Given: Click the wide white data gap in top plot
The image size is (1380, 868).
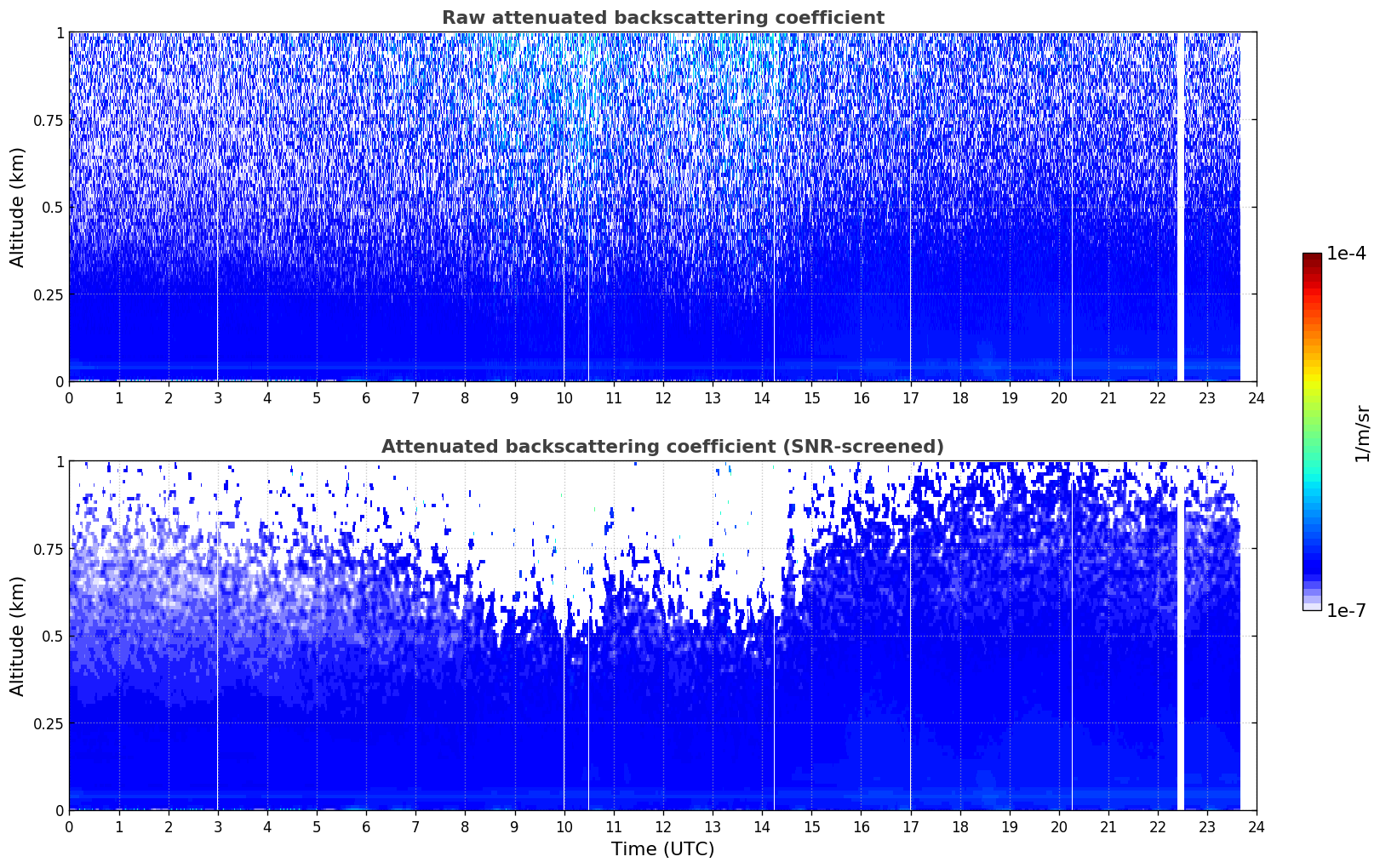Looking at the screenshot, I should [1181, 207].
